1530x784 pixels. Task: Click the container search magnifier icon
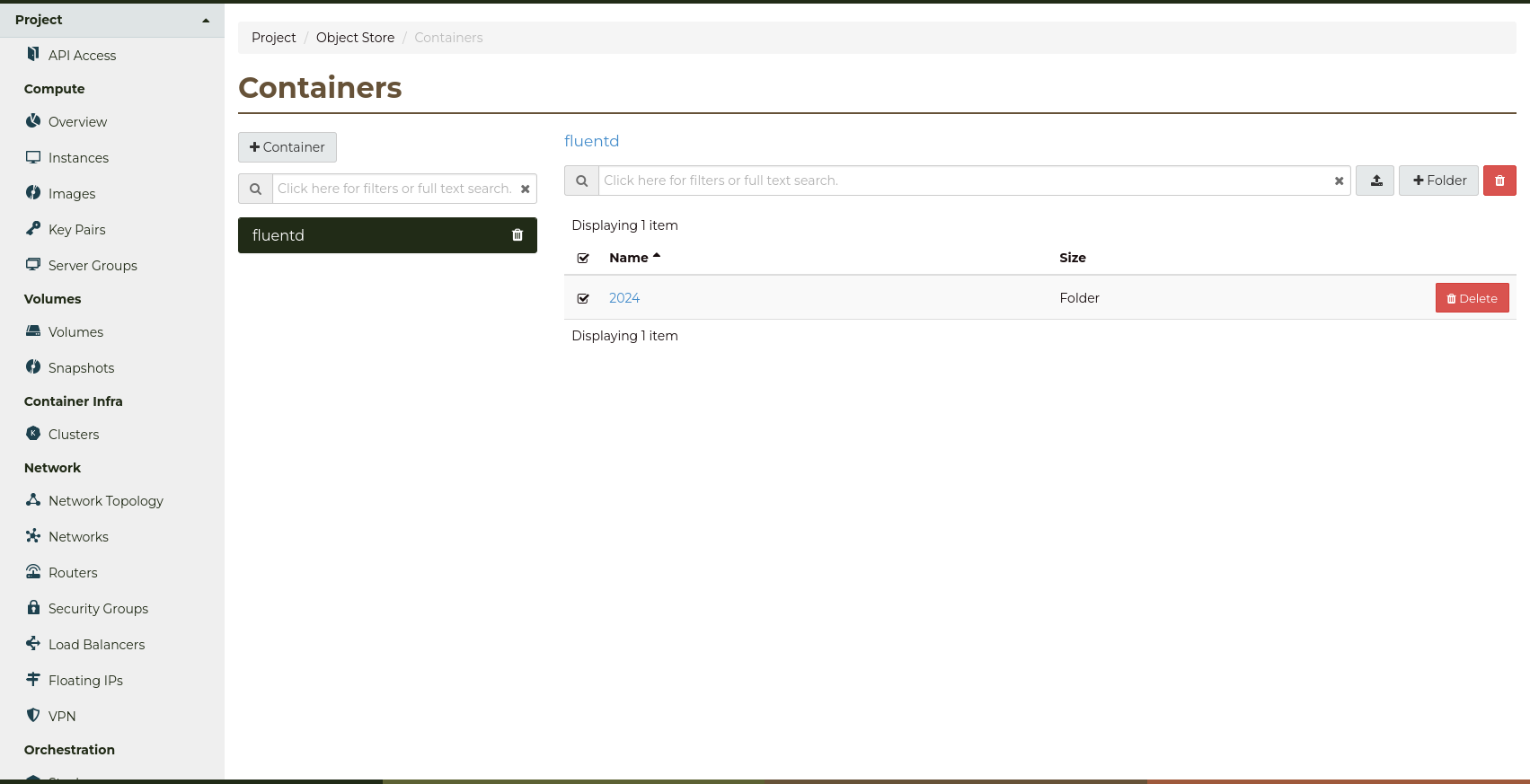pos(255,189)
